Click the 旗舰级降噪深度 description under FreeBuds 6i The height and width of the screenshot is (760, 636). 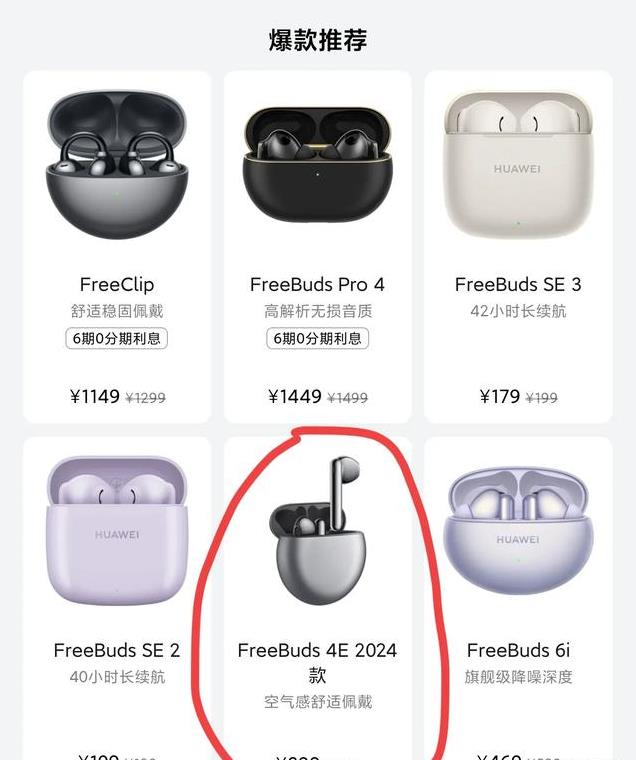[x=518, y=677]
